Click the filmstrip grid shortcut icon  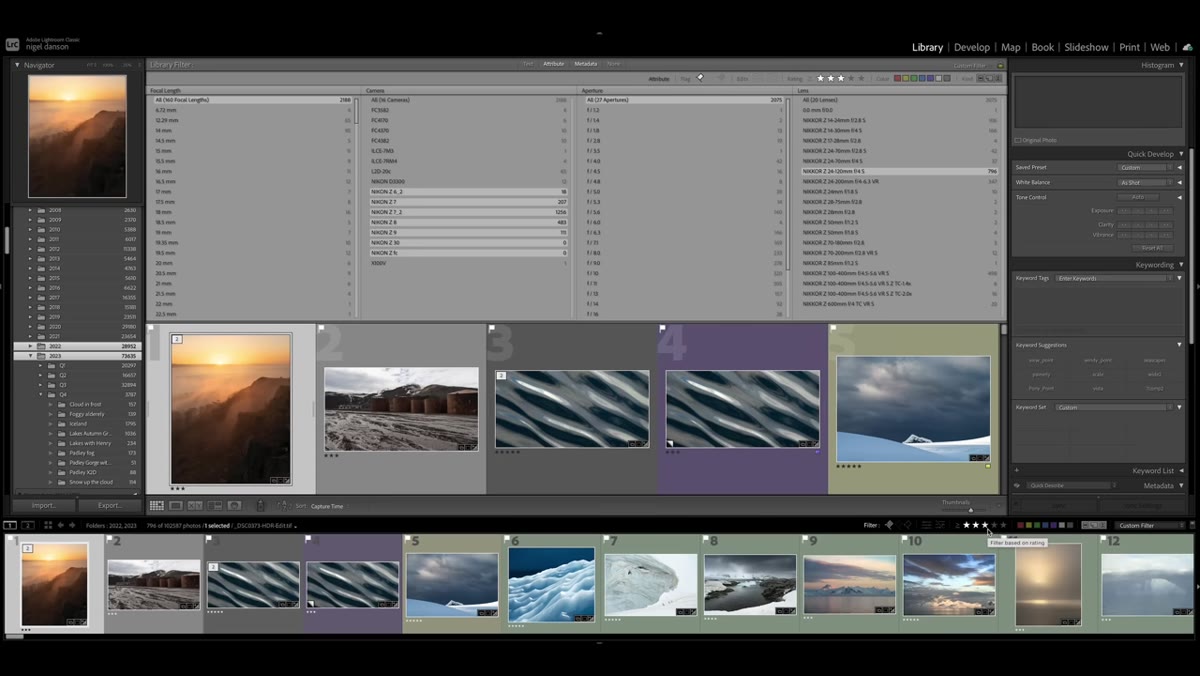pos(46,525)
